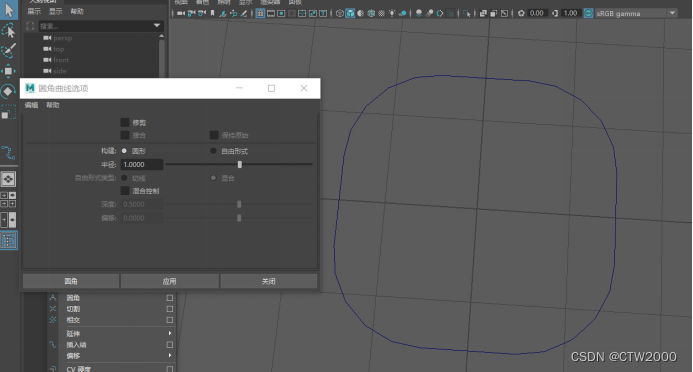
Task: Click the 切割 menu row icon
Action: tap(53, 309)
